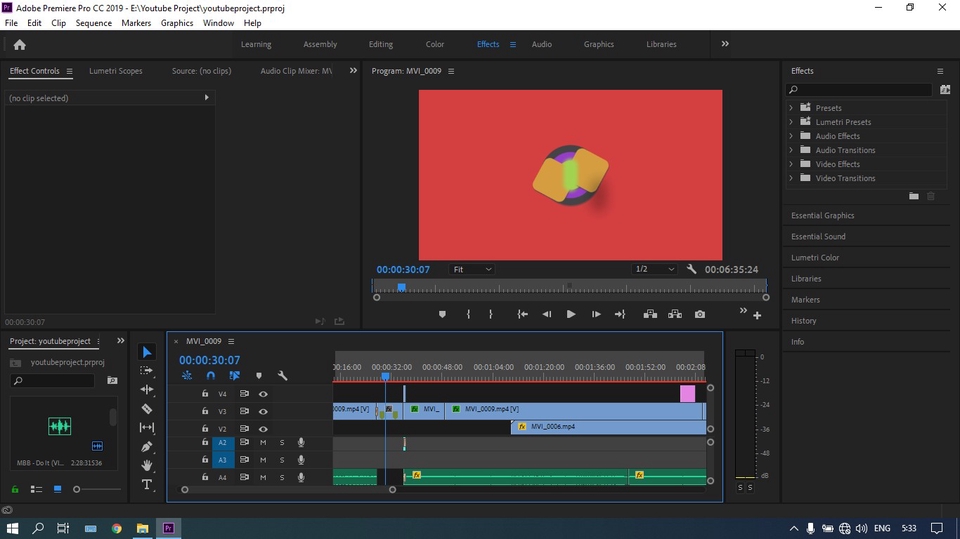The height and width of the screenshot is (539, 960).
Task: Expand the Presets folder
Action: click(x=791, y=108)
